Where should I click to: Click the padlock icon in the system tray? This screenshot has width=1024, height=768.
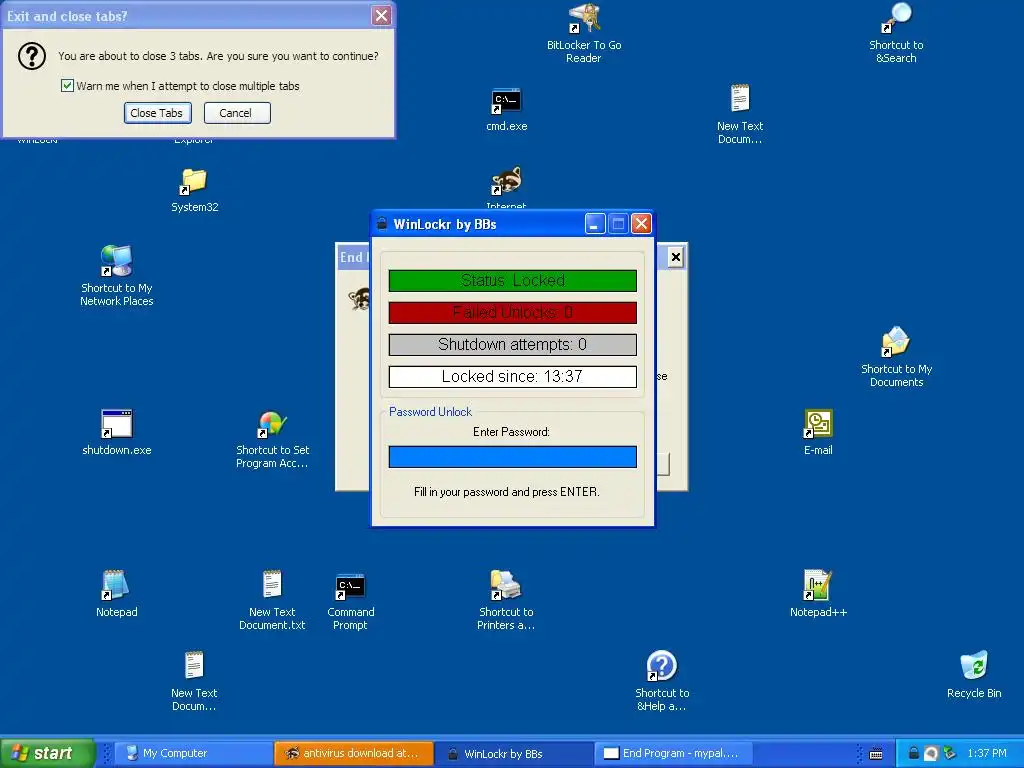(914, 753)
